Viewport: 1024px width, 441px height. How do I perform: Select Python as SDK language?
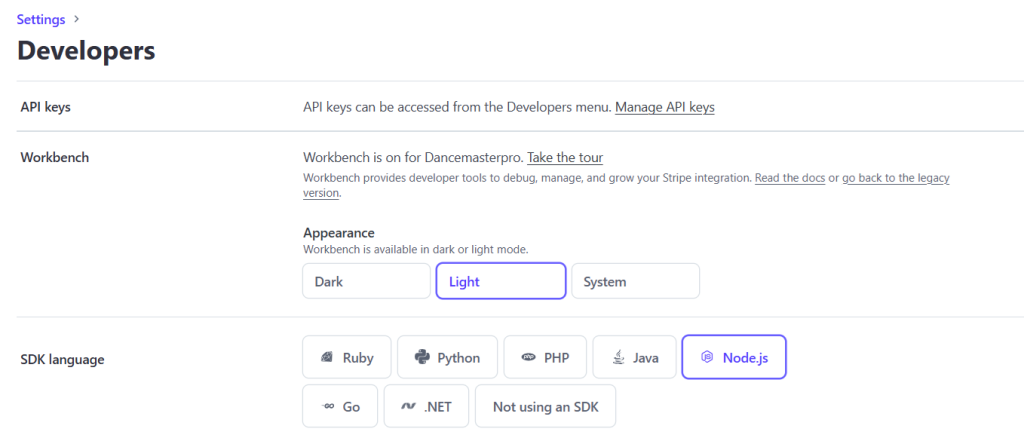click(447, 357)
